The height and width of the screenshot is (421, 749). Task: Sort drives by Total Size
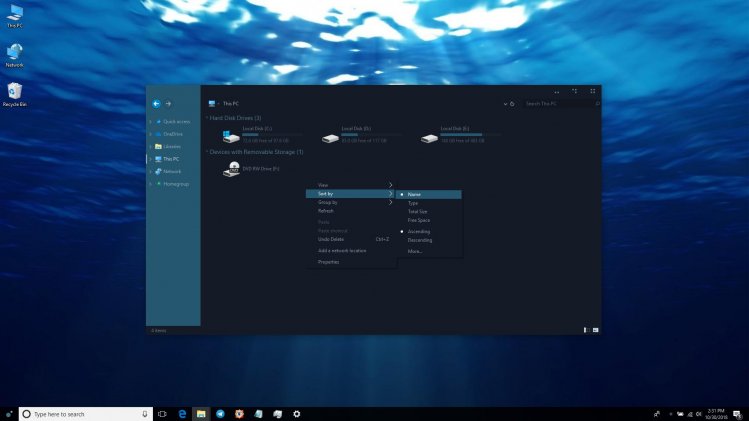pyautogui.click(x=417, y=212)
